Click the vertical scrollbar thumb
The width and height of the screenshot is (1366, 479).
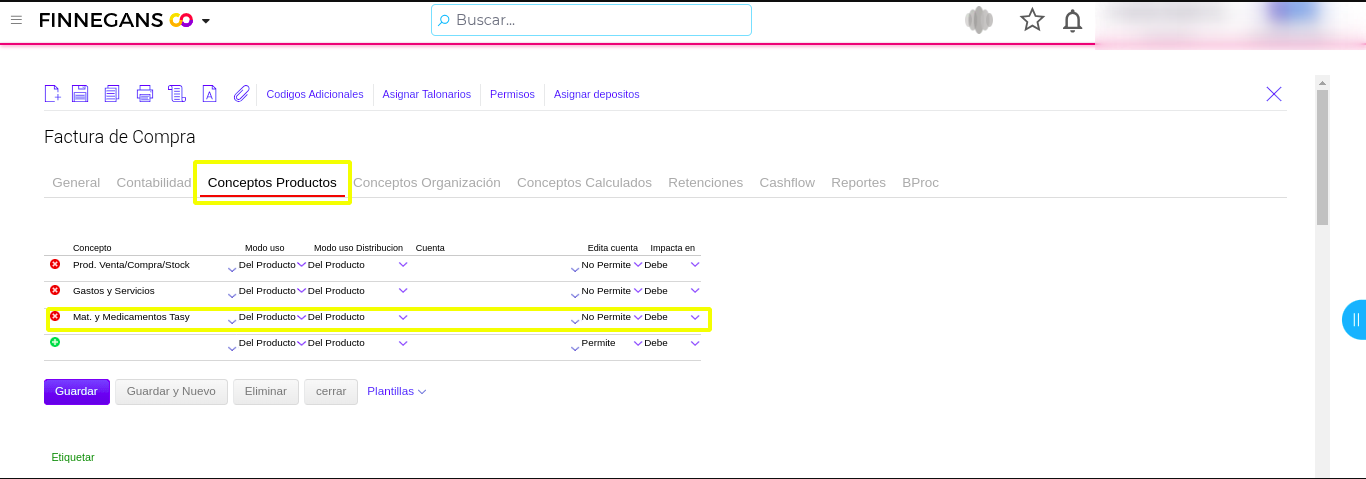(1322, 157)
